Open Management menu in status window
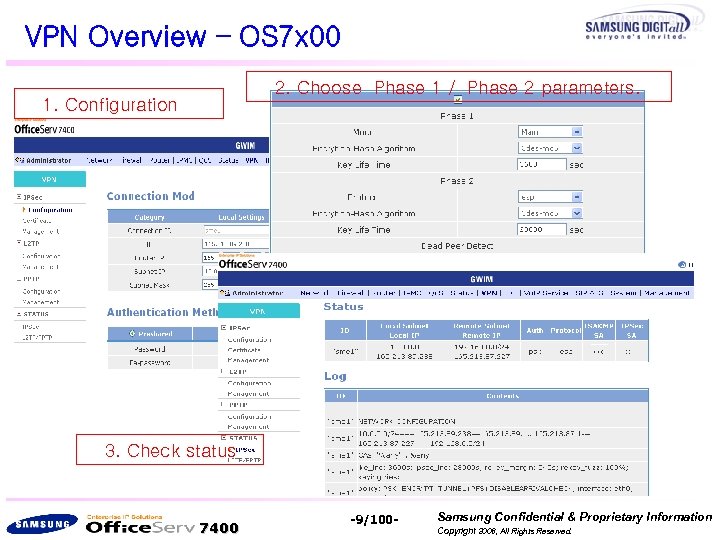The image size is (720, 540). [x=667, y=292]
